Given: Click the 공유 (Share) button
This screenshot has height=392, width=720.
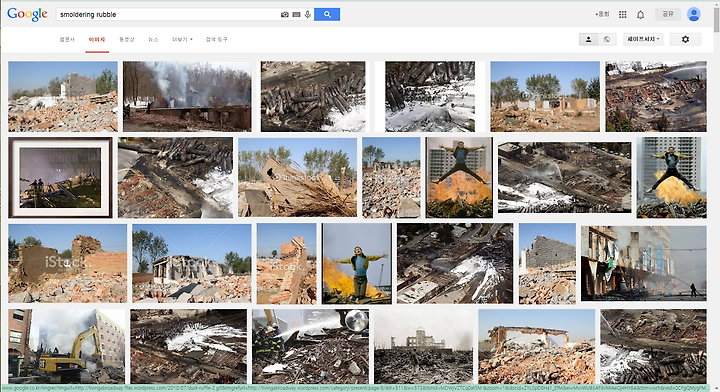Looking at the screenshot, I should coord(668,14).
